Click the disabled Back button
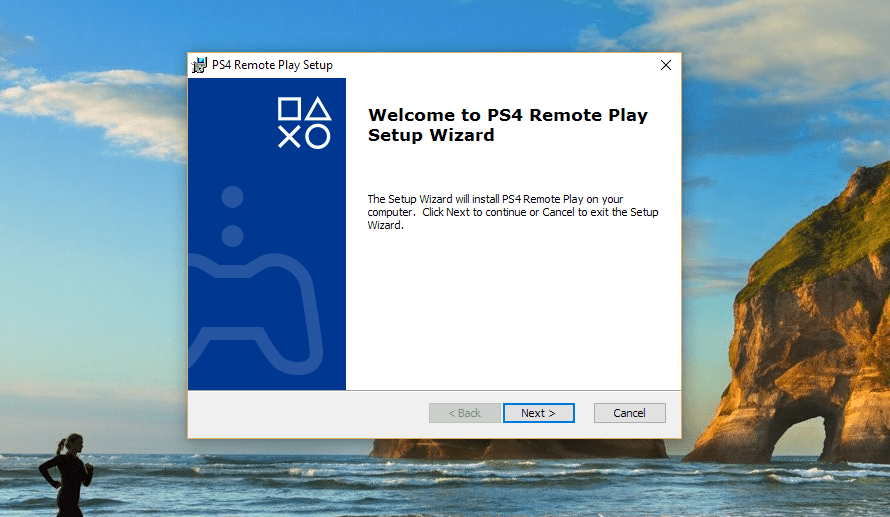890x517 pixels. 464,413
